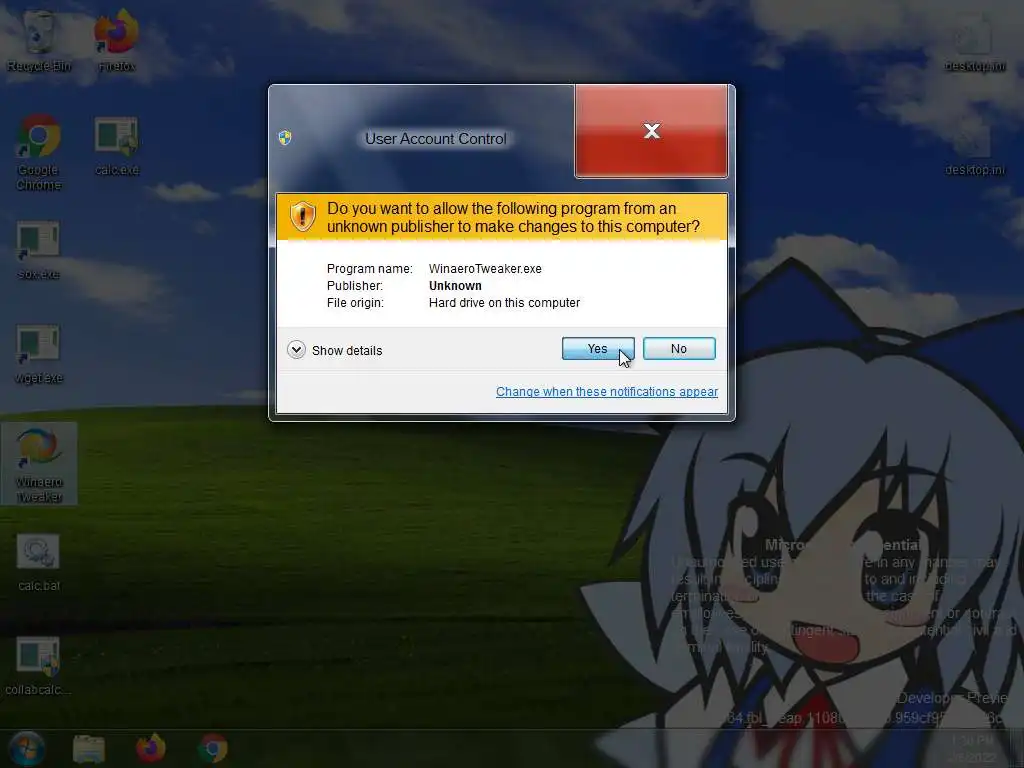Select lower desktop.ini file icon
Viewport: 1024px width, 768px height.
(x=974, y=148)
